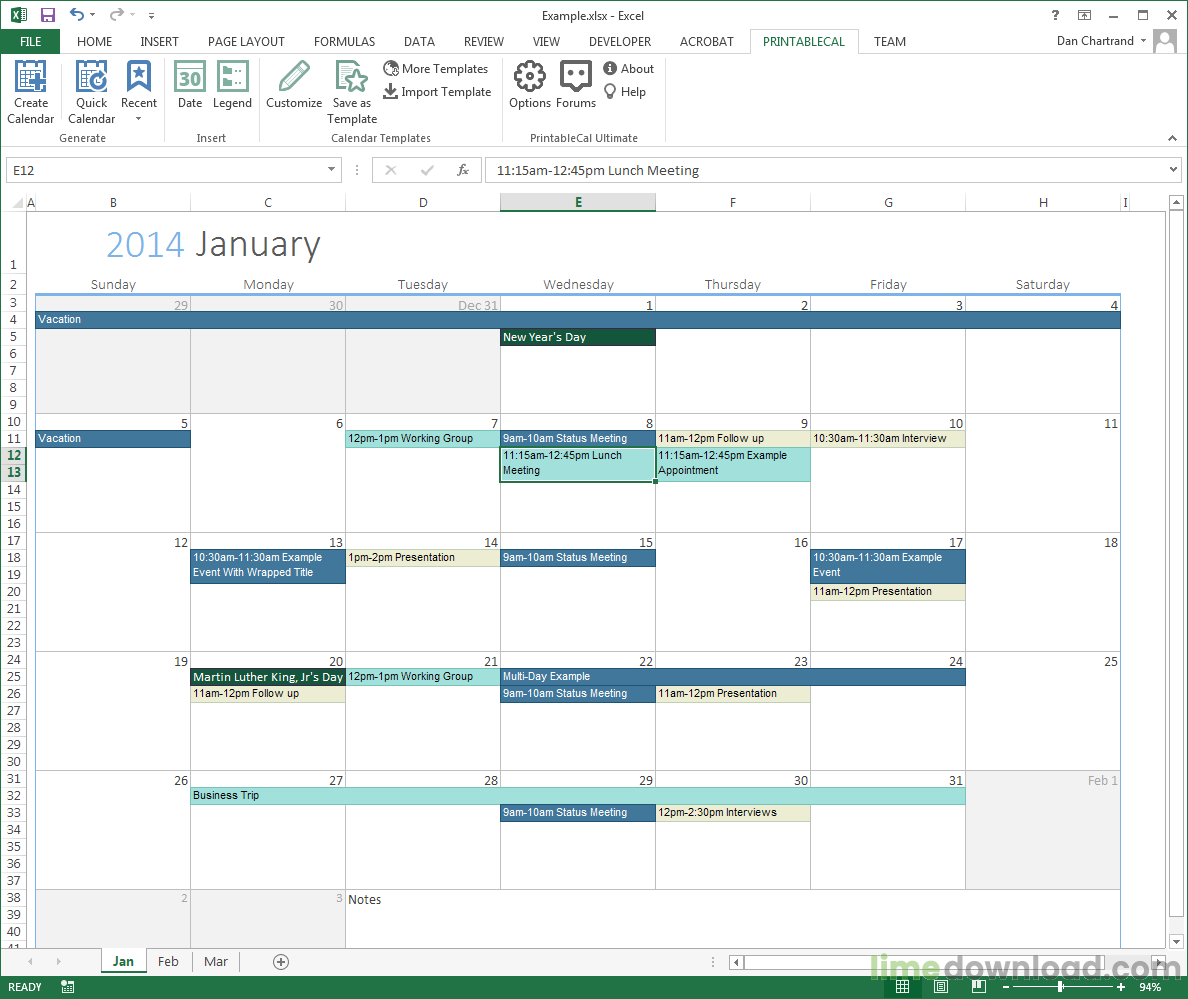Add a new sheet with the plus button

280,961
